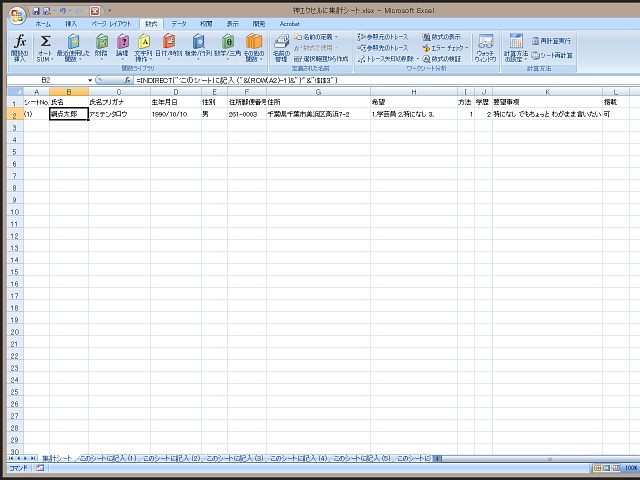Image resolution: width=640 pixels, height=480 pixels.
Task: Click the Insert Function (関数の挿入) icon
Action: tap(19, 45)
